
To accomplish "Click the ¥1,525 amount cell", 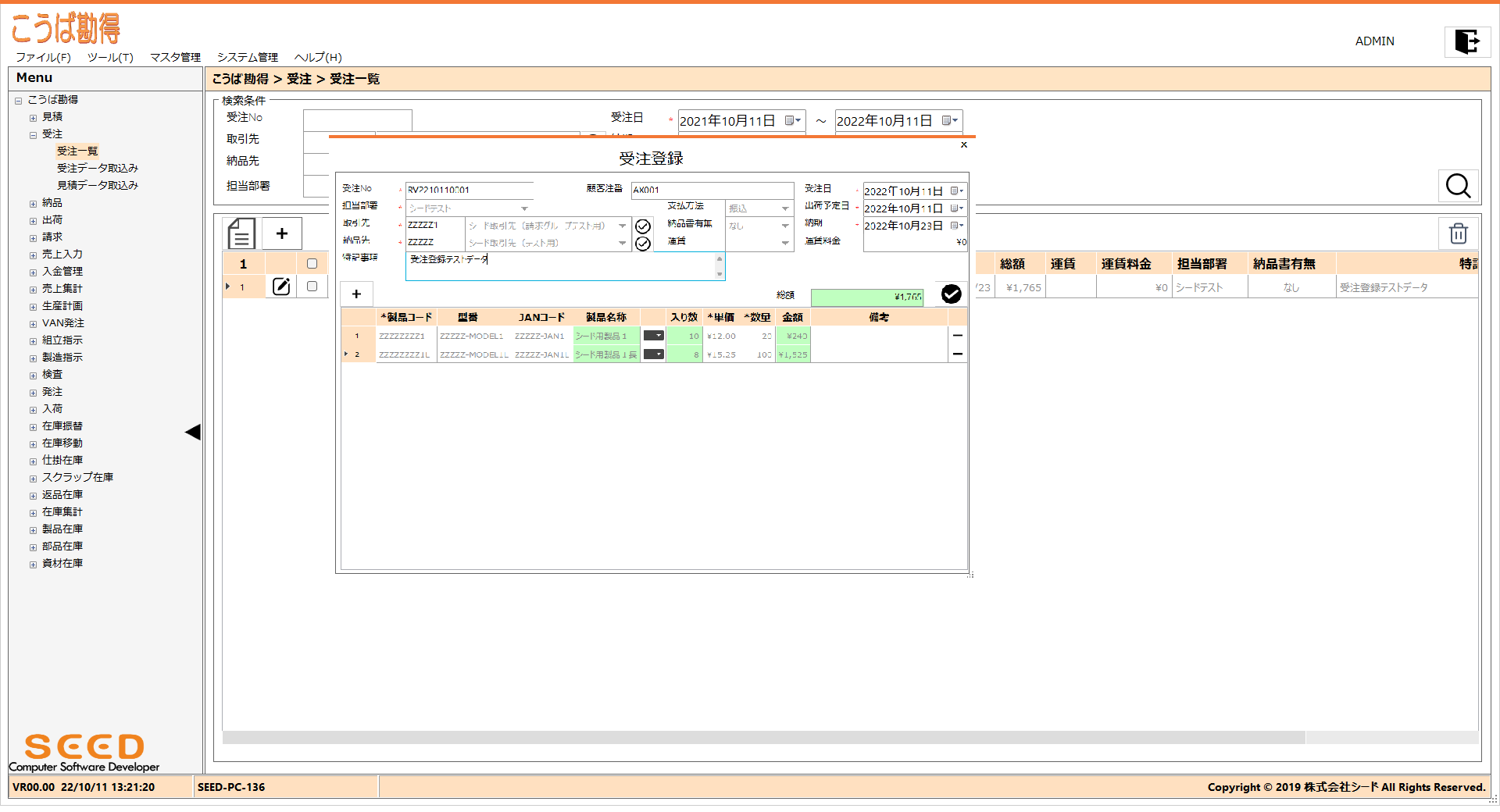I will point(793,354).
